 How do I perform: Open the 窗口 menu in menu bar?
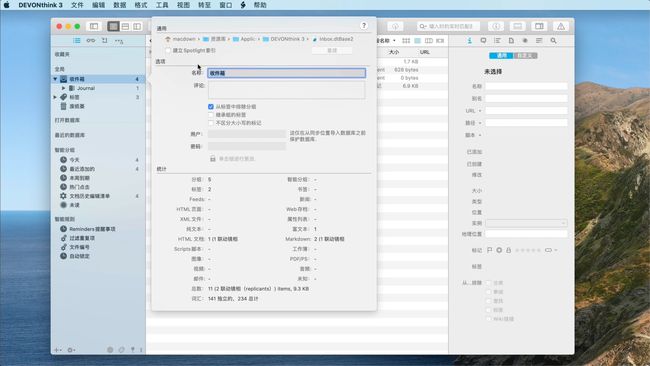[x=226, y=5]
